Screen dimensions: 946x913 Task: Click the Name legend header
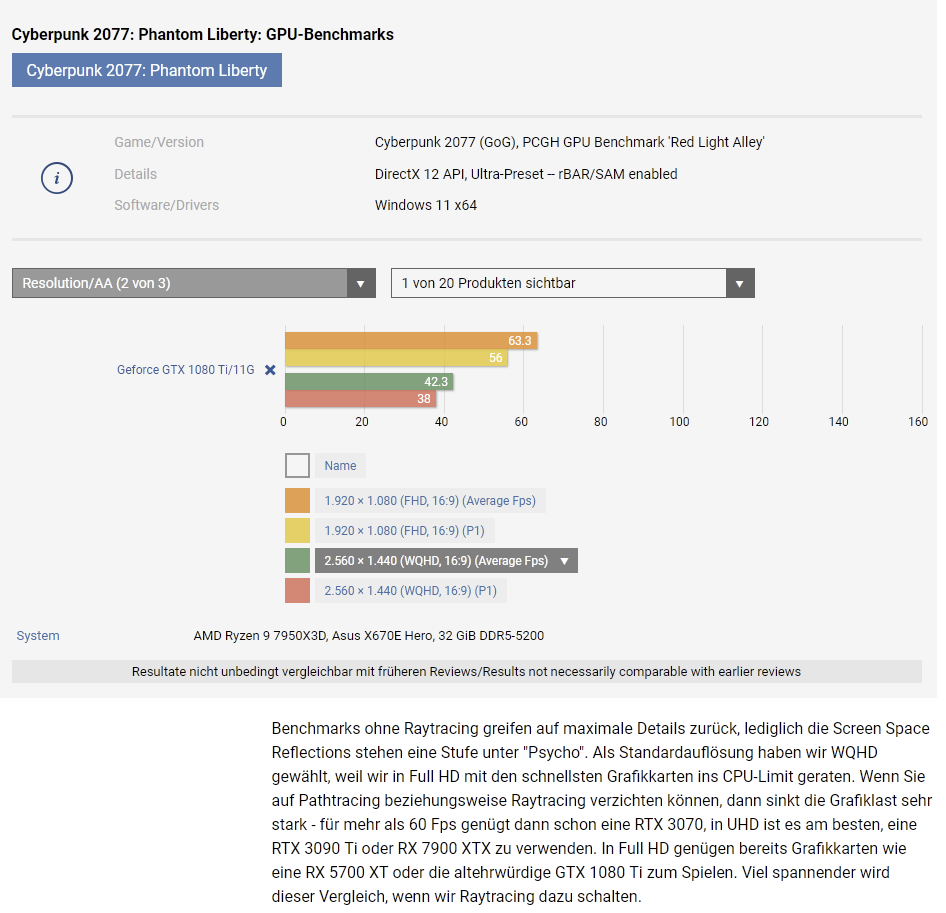tap(340, 466)
